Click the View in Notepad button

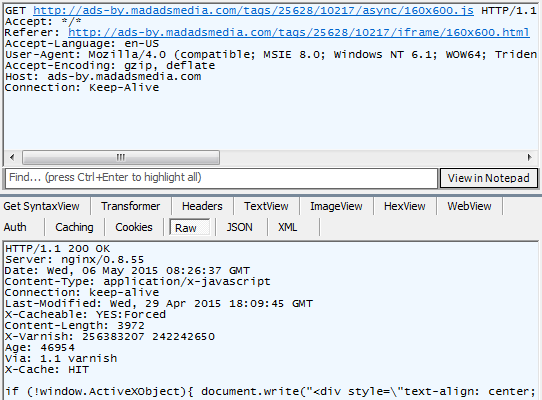488,178
